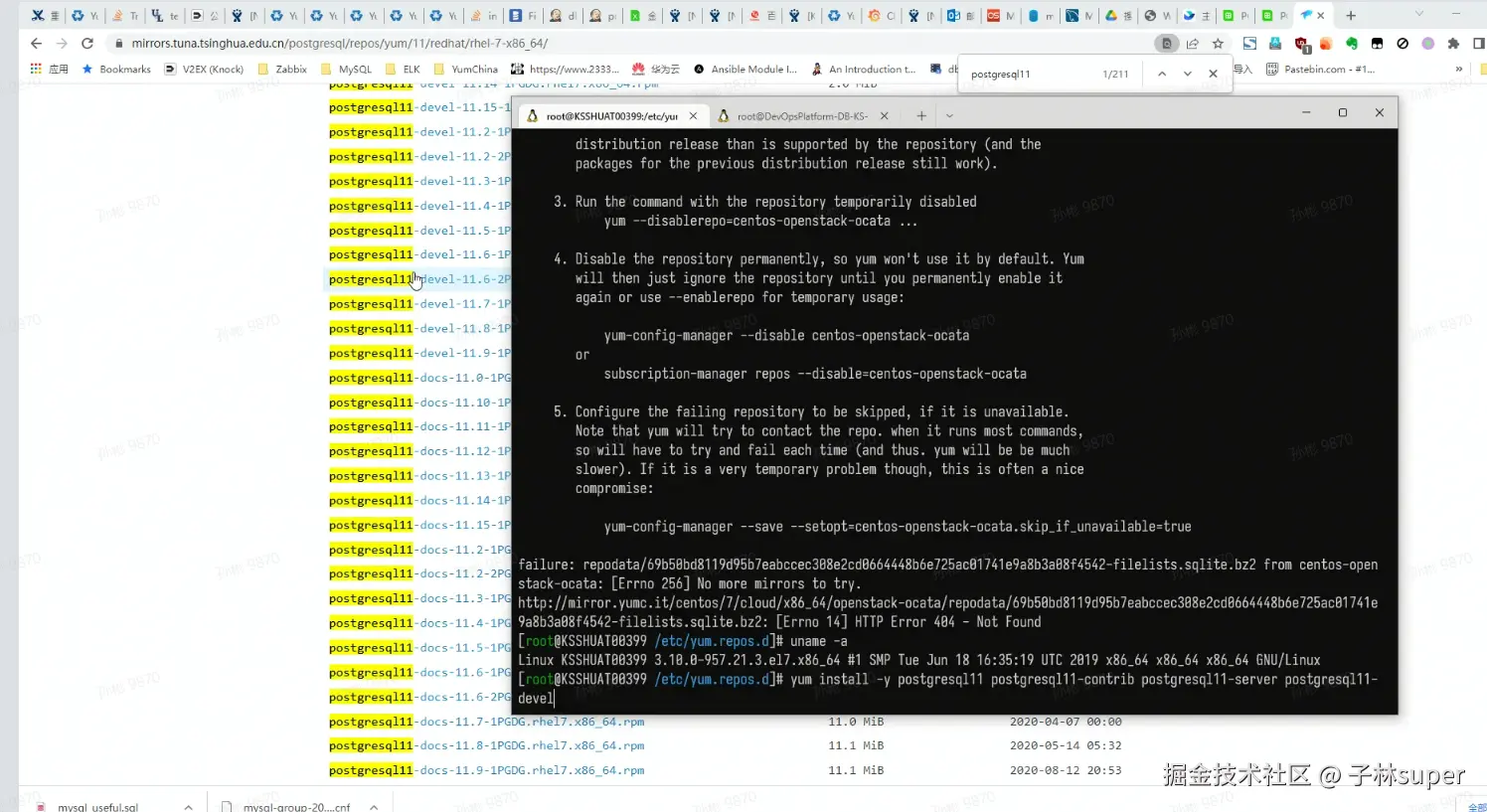The width and height of the screenshot is (1487, 812).
Task: Open the MySQL bookmark folder
Action: pyautogui.click(x=346, y=70)
